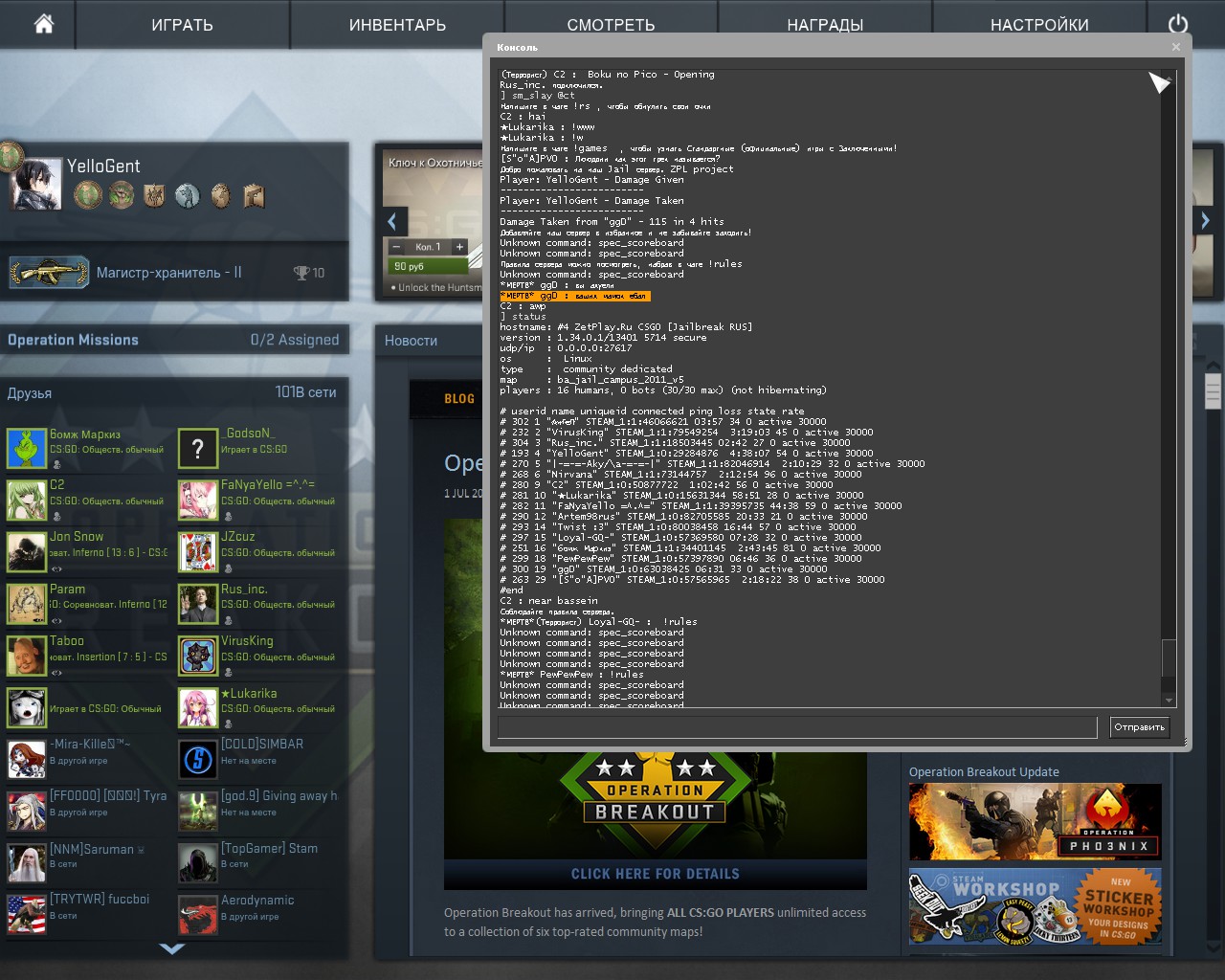The width and height of the screenshot is (1225, 980).
Task: Open the Operation Breakout Update link
Action: click(x=984, y=772)
